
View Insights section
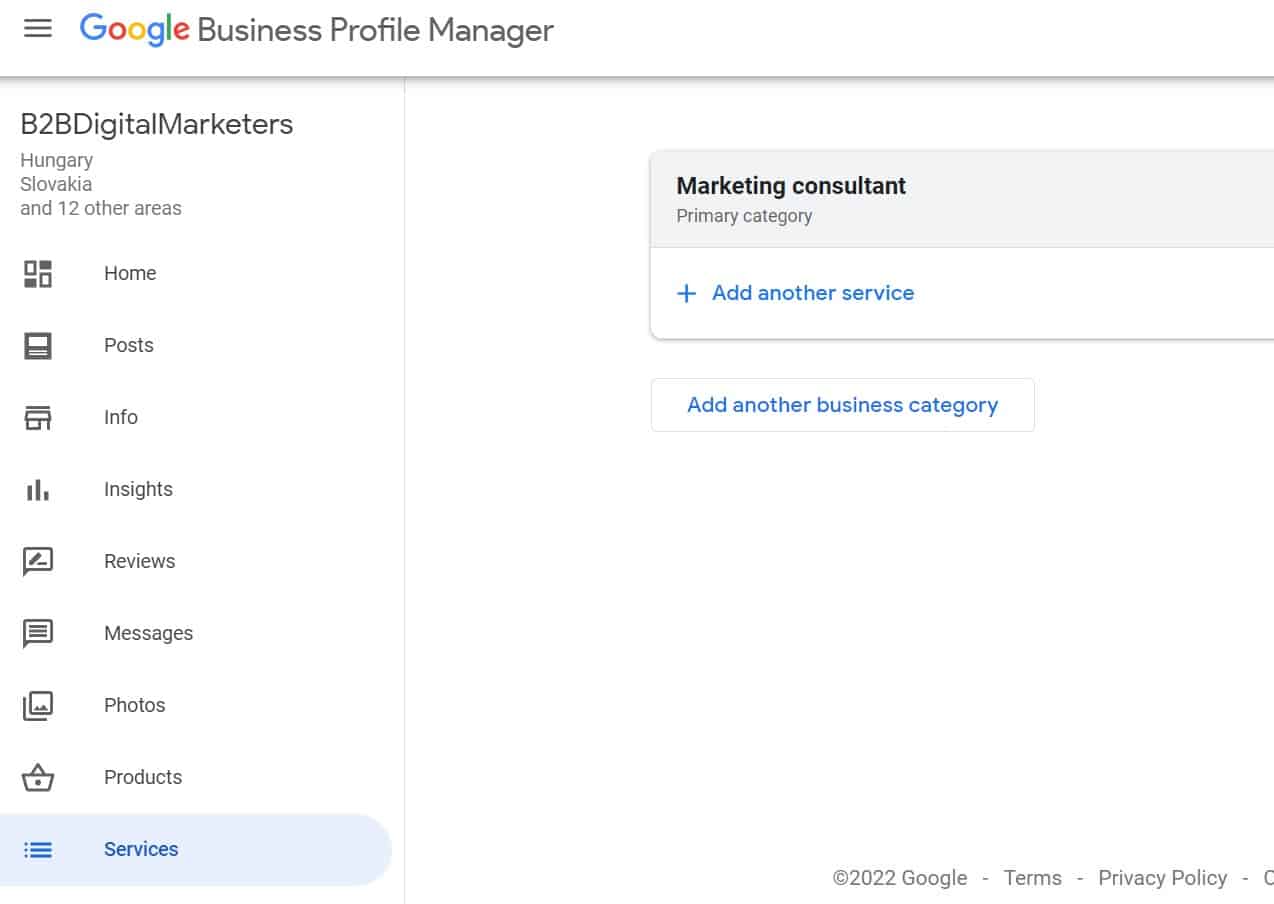[138, 489]
